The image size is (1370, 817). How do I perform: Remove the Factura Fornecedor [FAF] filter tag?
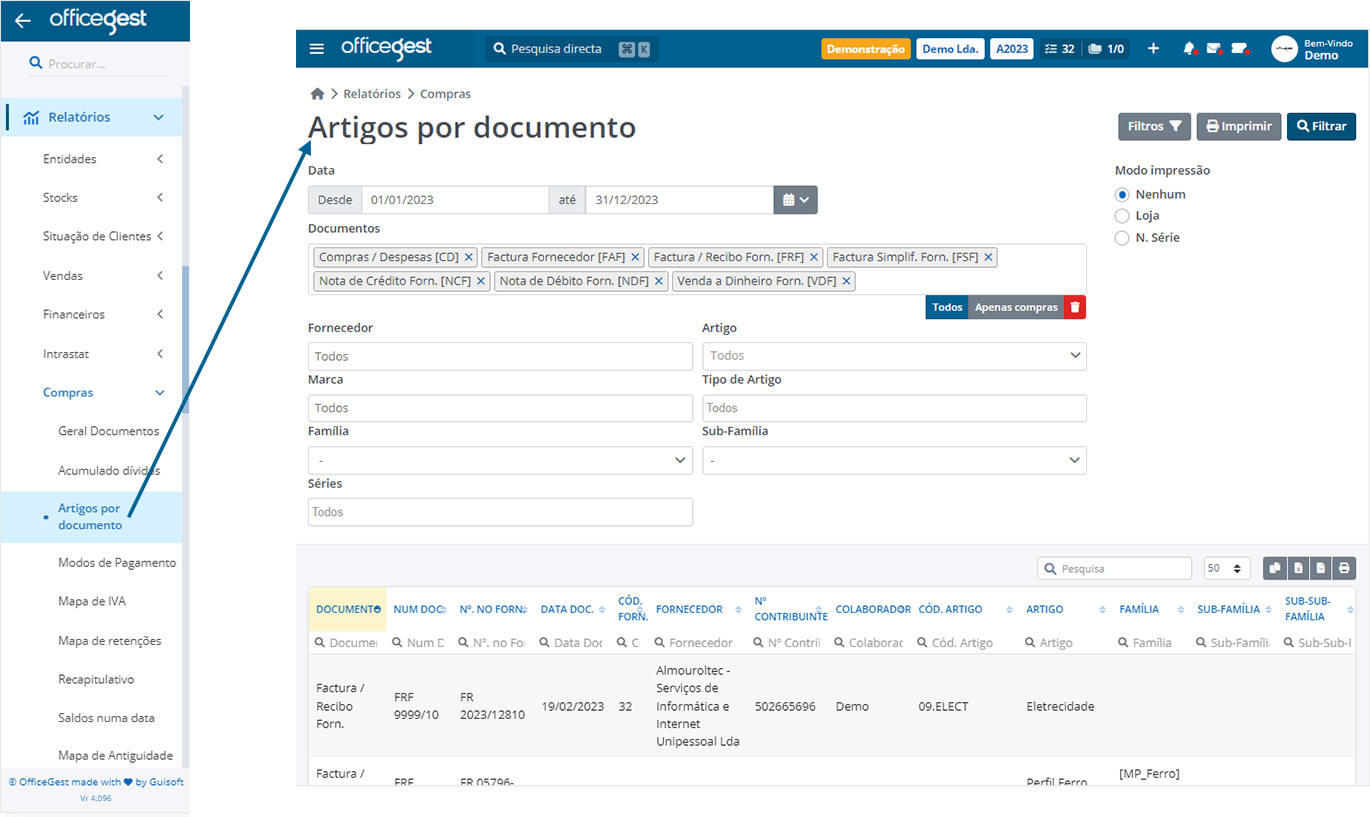[x=635, y=256]
